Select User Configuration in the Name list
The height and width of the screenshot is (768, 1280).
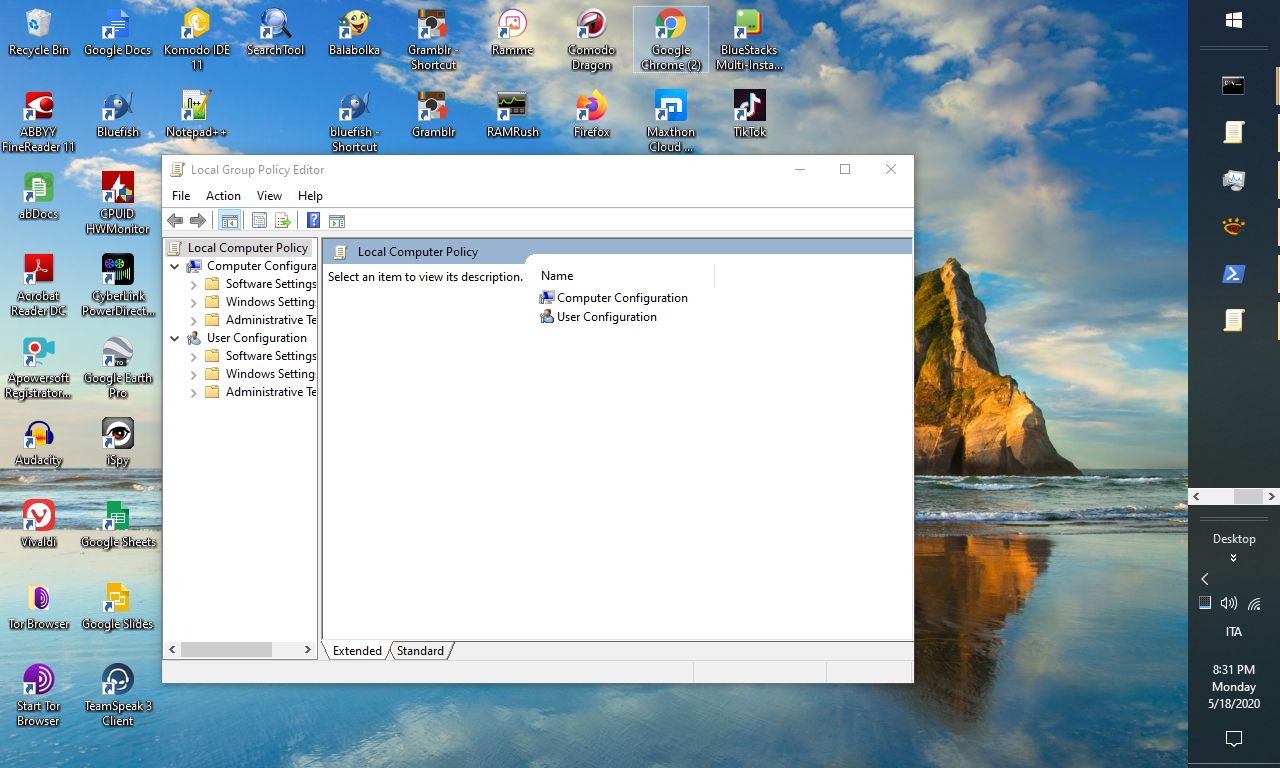pos(598,317)
